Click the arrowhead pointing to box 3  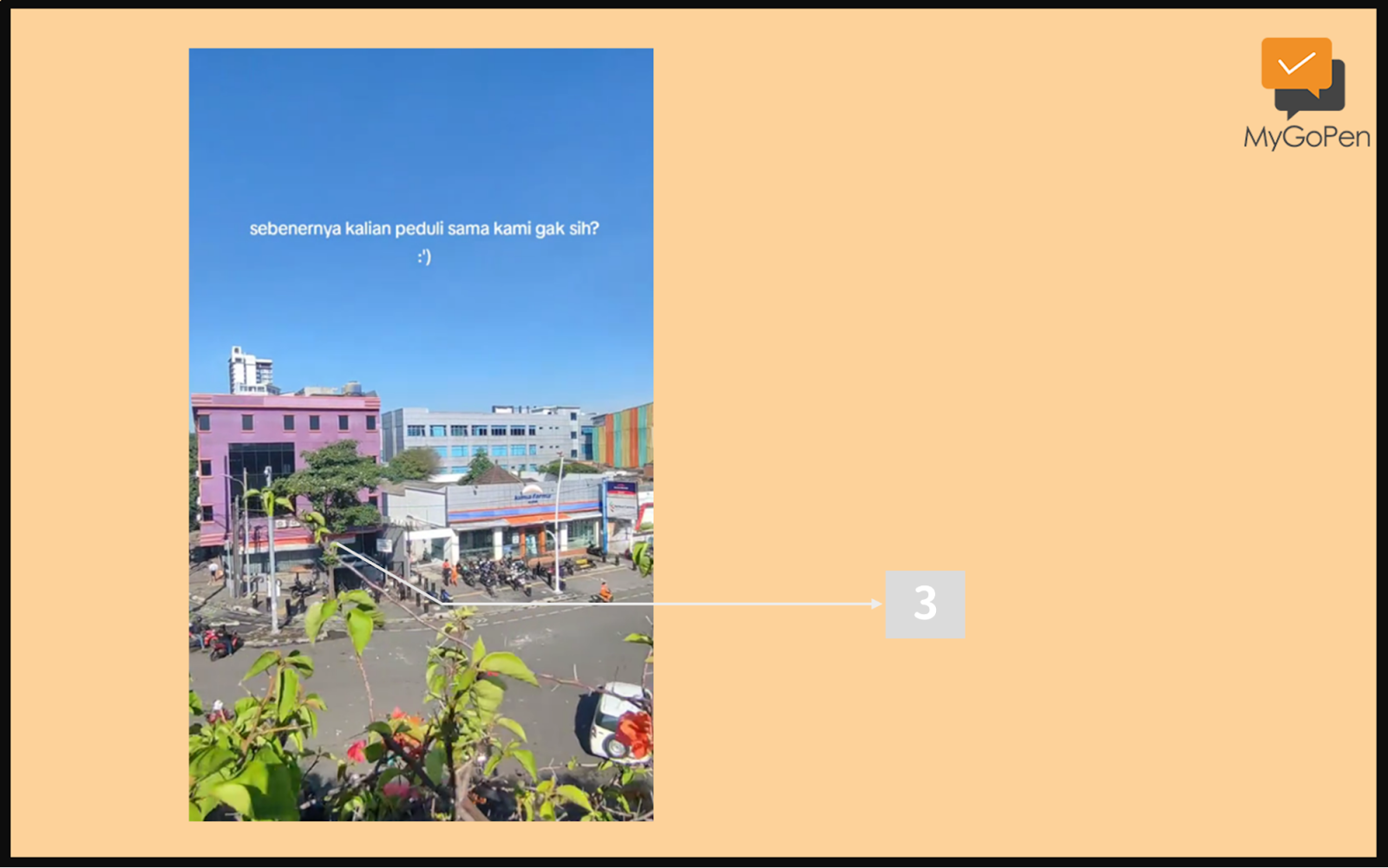tap(876, 604)
